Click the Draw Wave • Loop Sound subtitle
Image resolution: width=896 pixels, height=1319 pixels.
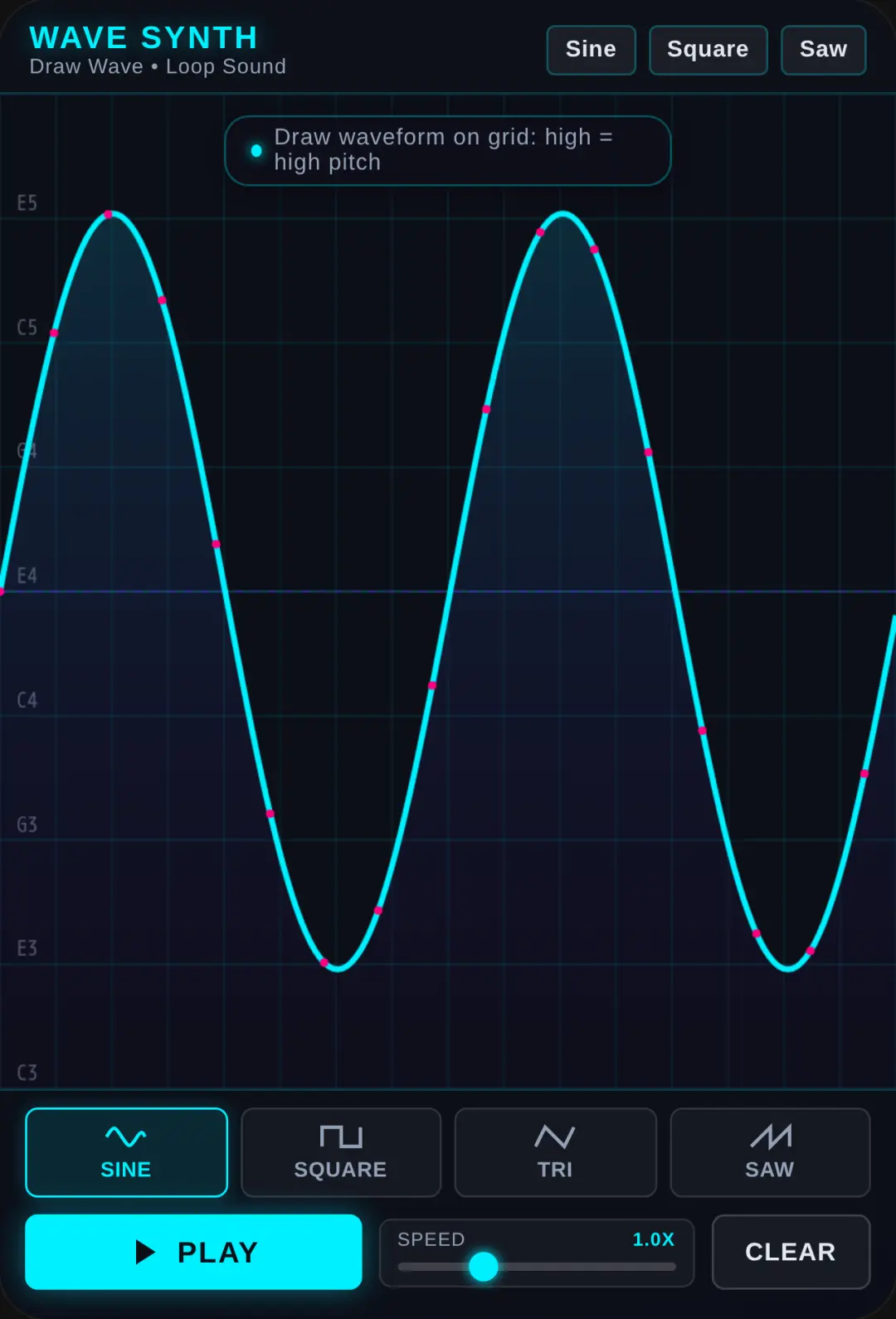point(158,66)
